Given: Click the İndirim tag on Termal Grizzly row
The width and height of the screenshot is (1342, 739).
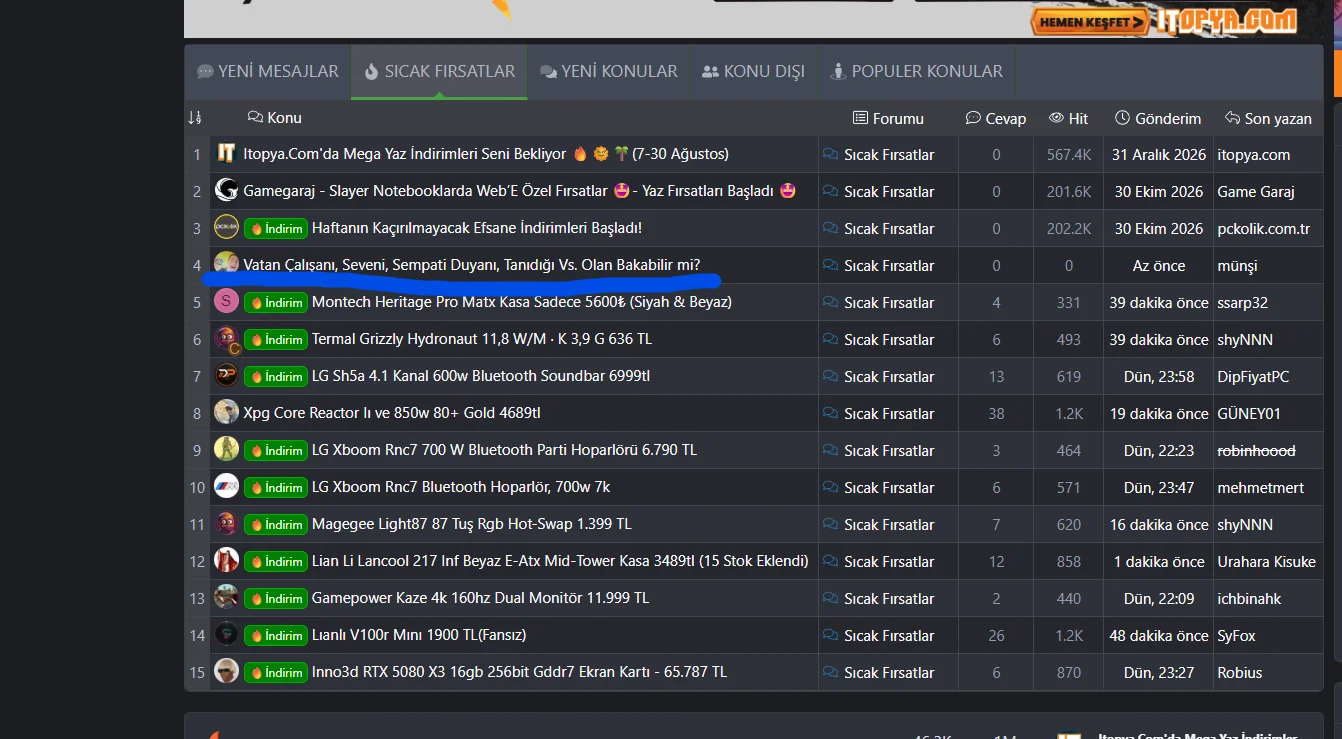Looking at the screenshot, I should 275,340.
